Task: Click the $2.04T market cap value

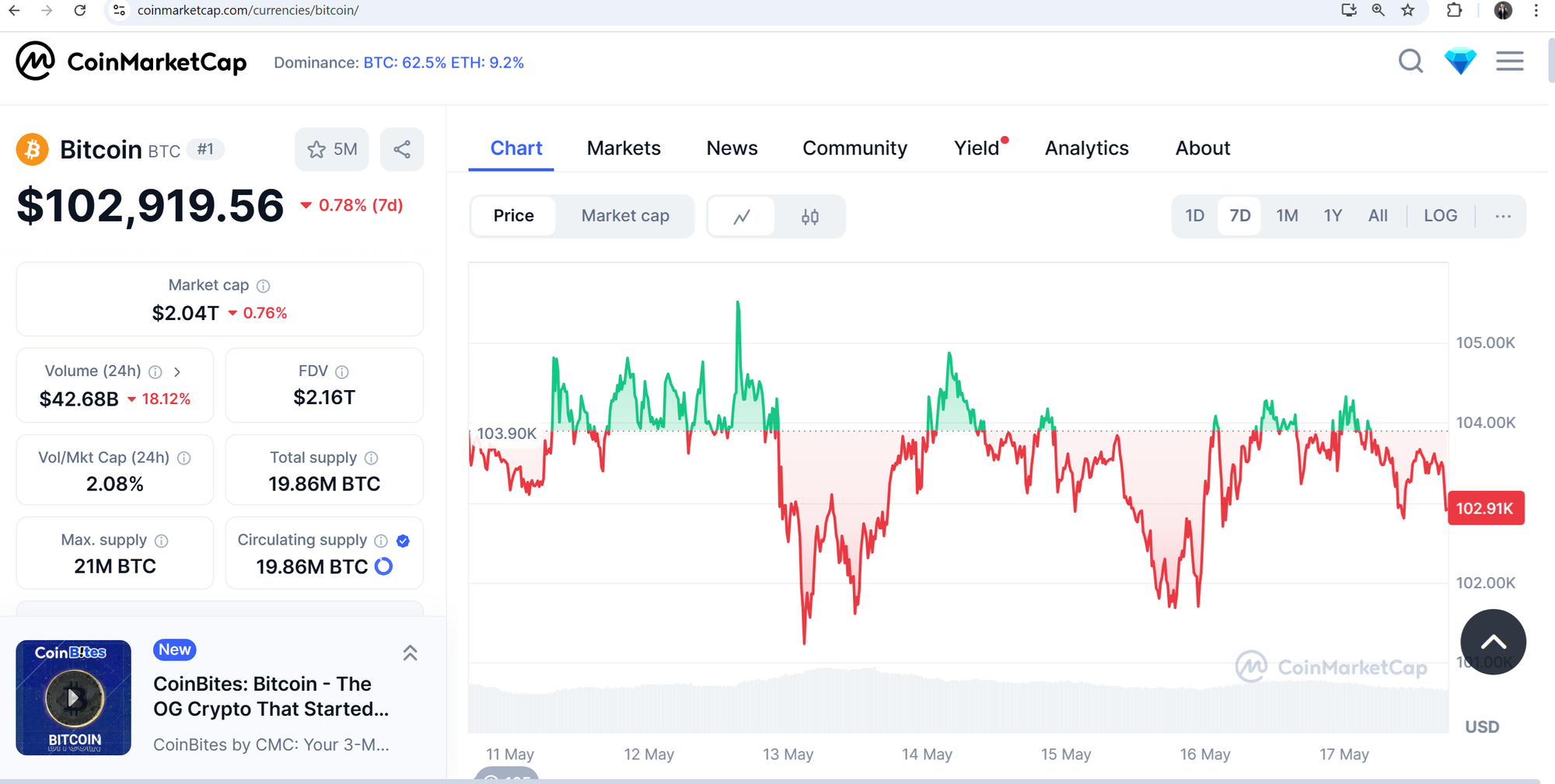Action: pos(186,313)
